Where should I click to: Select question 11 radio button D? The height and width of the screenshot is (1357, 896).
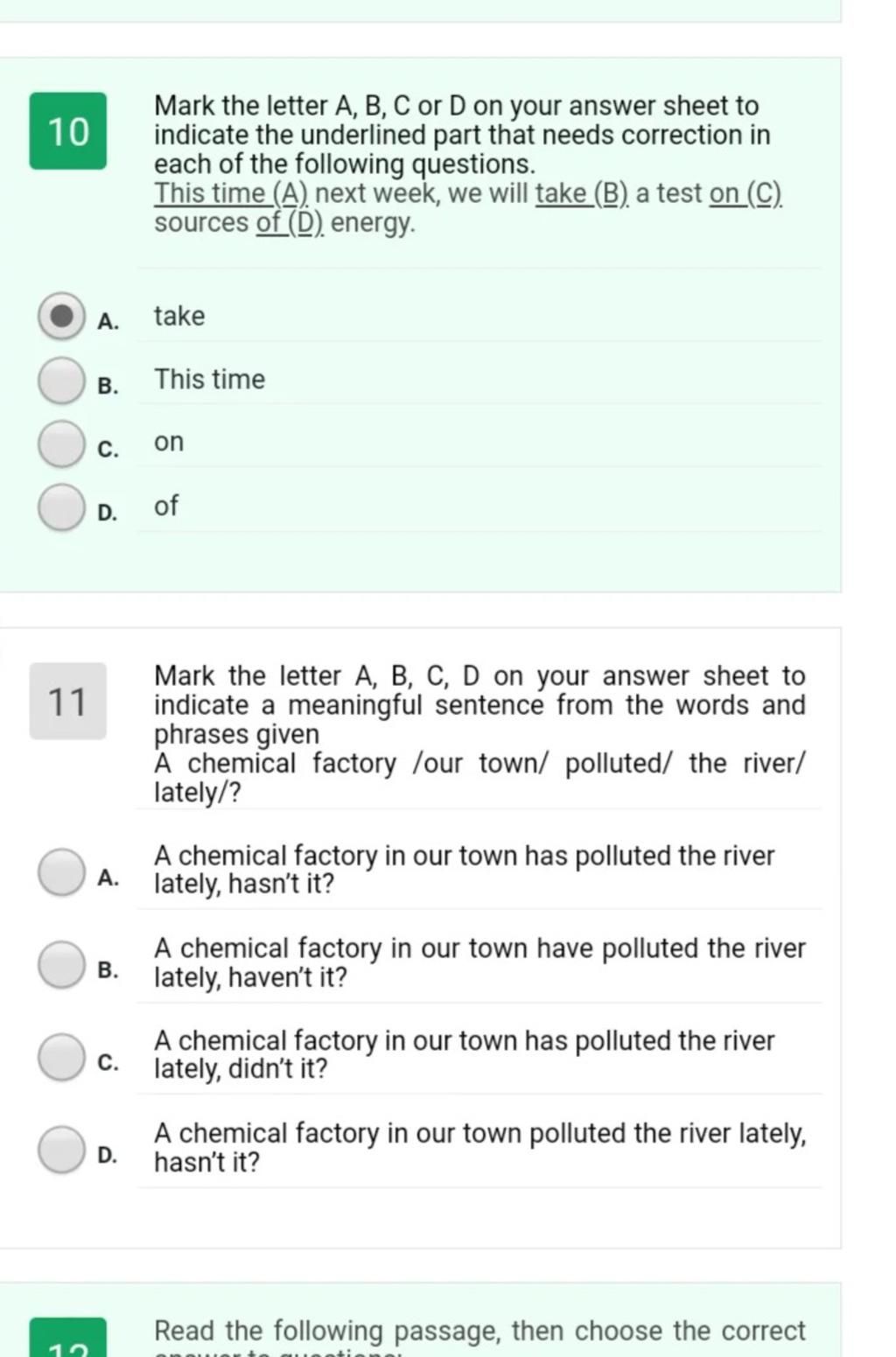[61, 1149]
